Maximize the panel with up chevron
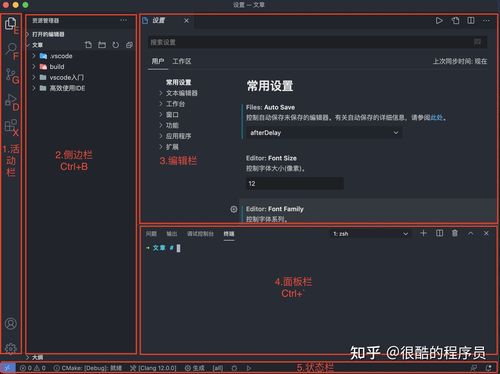 470,233
